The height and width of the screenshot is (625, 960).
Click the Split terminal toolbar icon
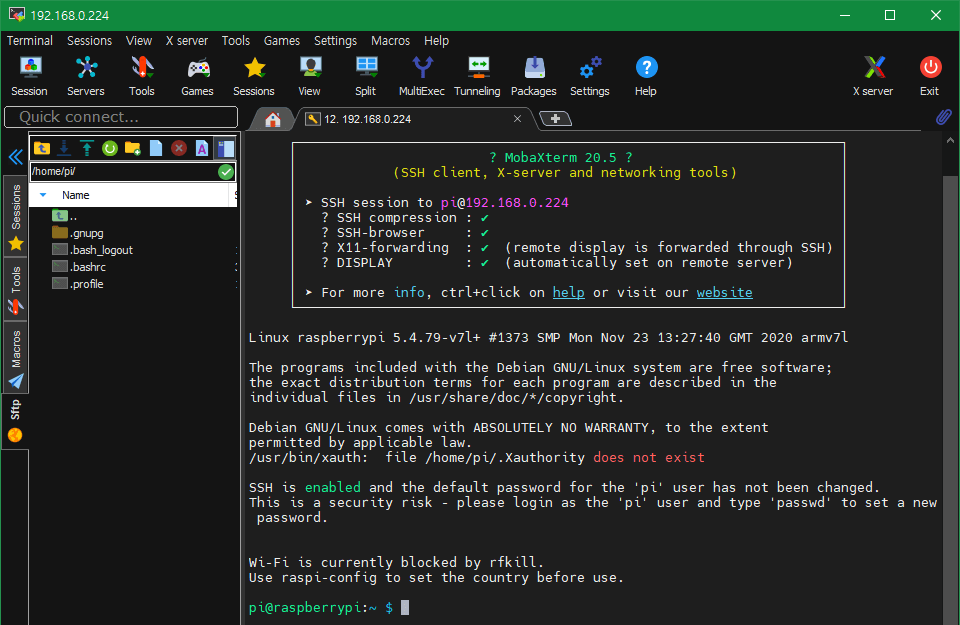coord(366,76)
